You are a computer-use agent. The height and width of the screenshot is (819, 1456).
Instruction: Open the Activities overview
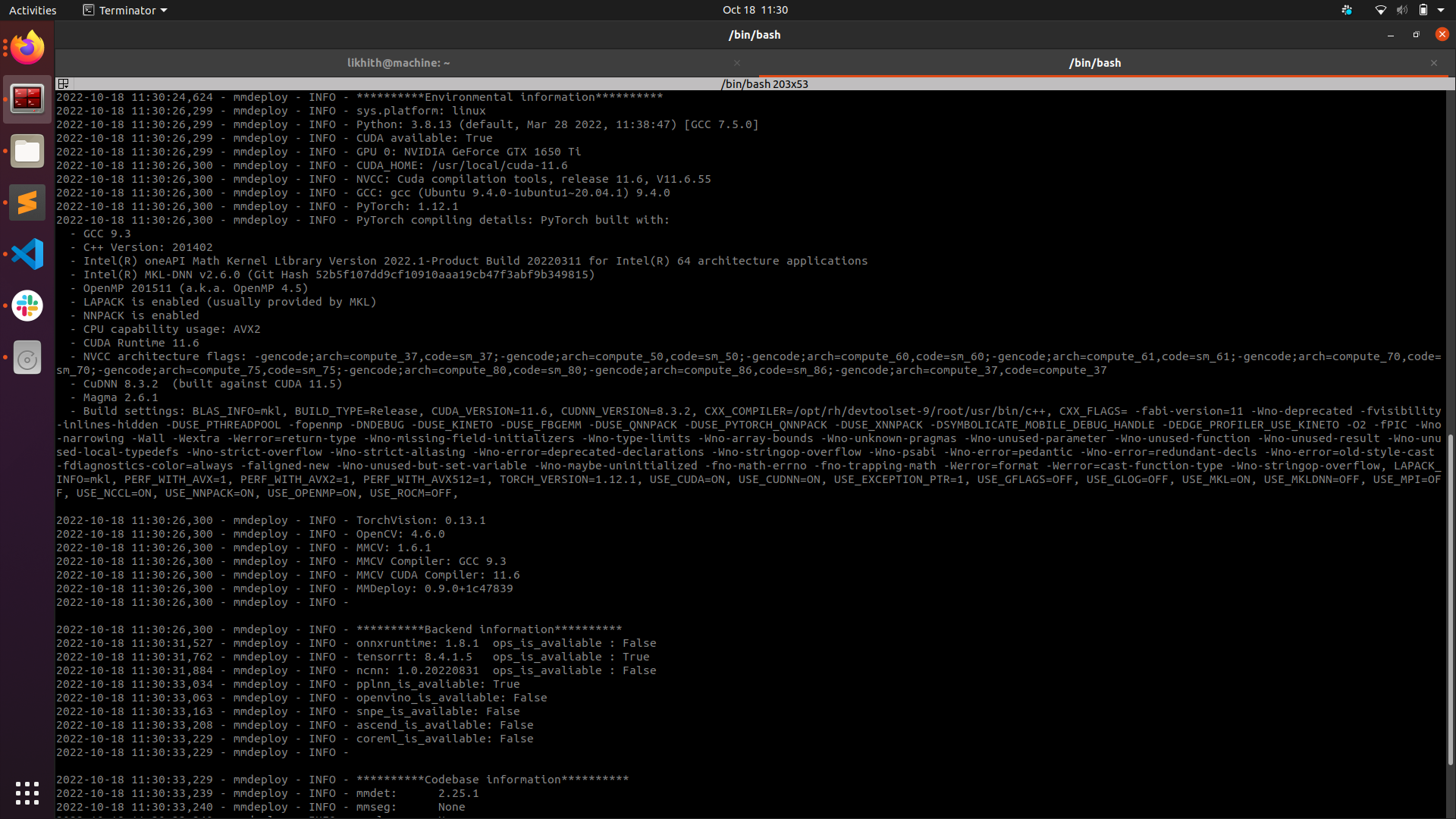[x=33, y=10]
